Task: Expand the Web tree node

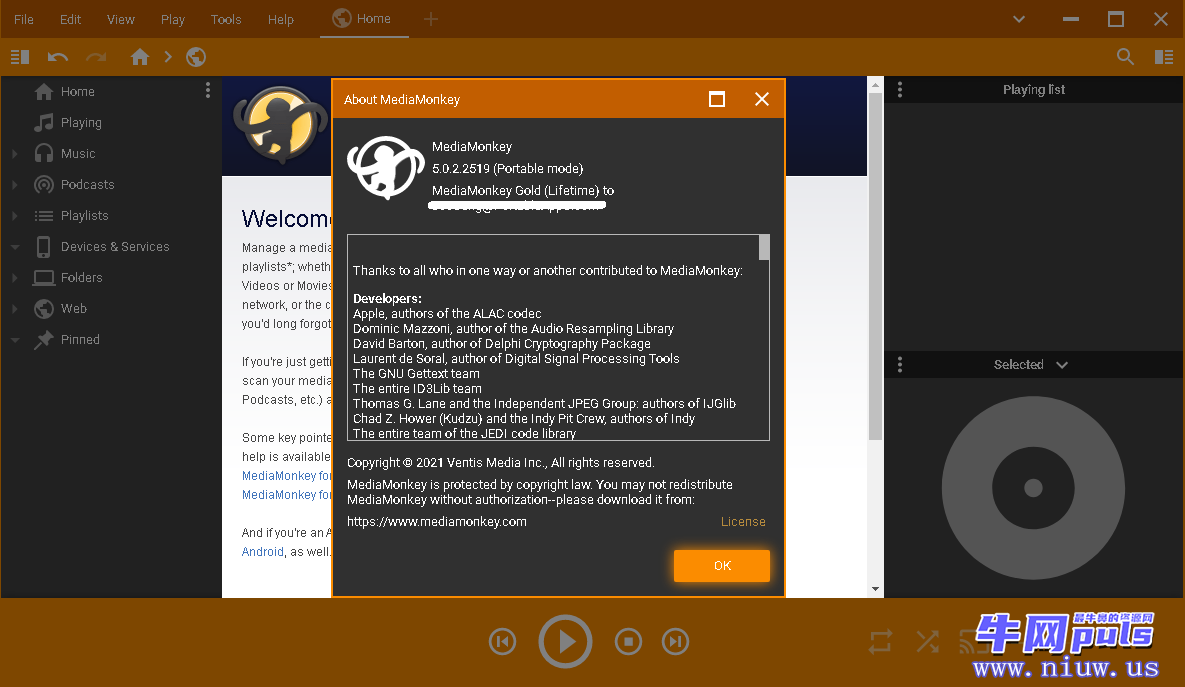Action: (x=15, y=308)
